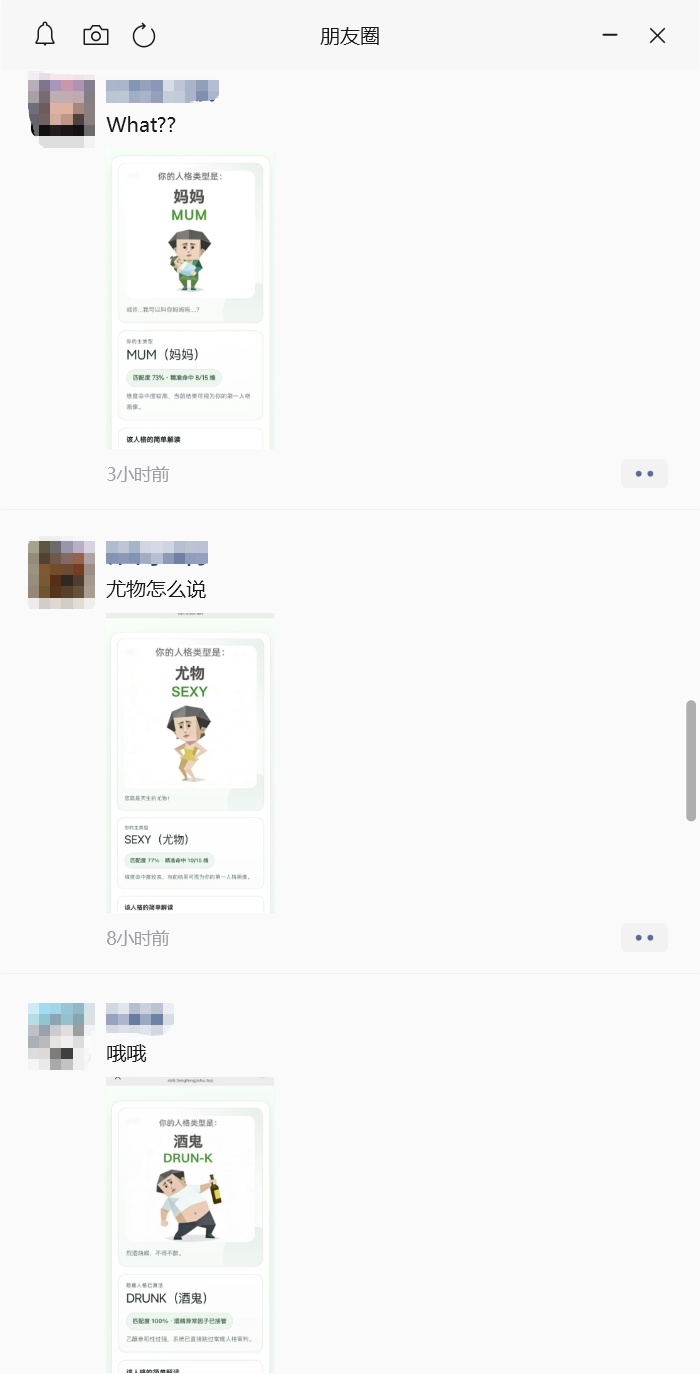Click the 朋友圈 window title
This screenshot has height=1374, width=700.
pos(350,36)
